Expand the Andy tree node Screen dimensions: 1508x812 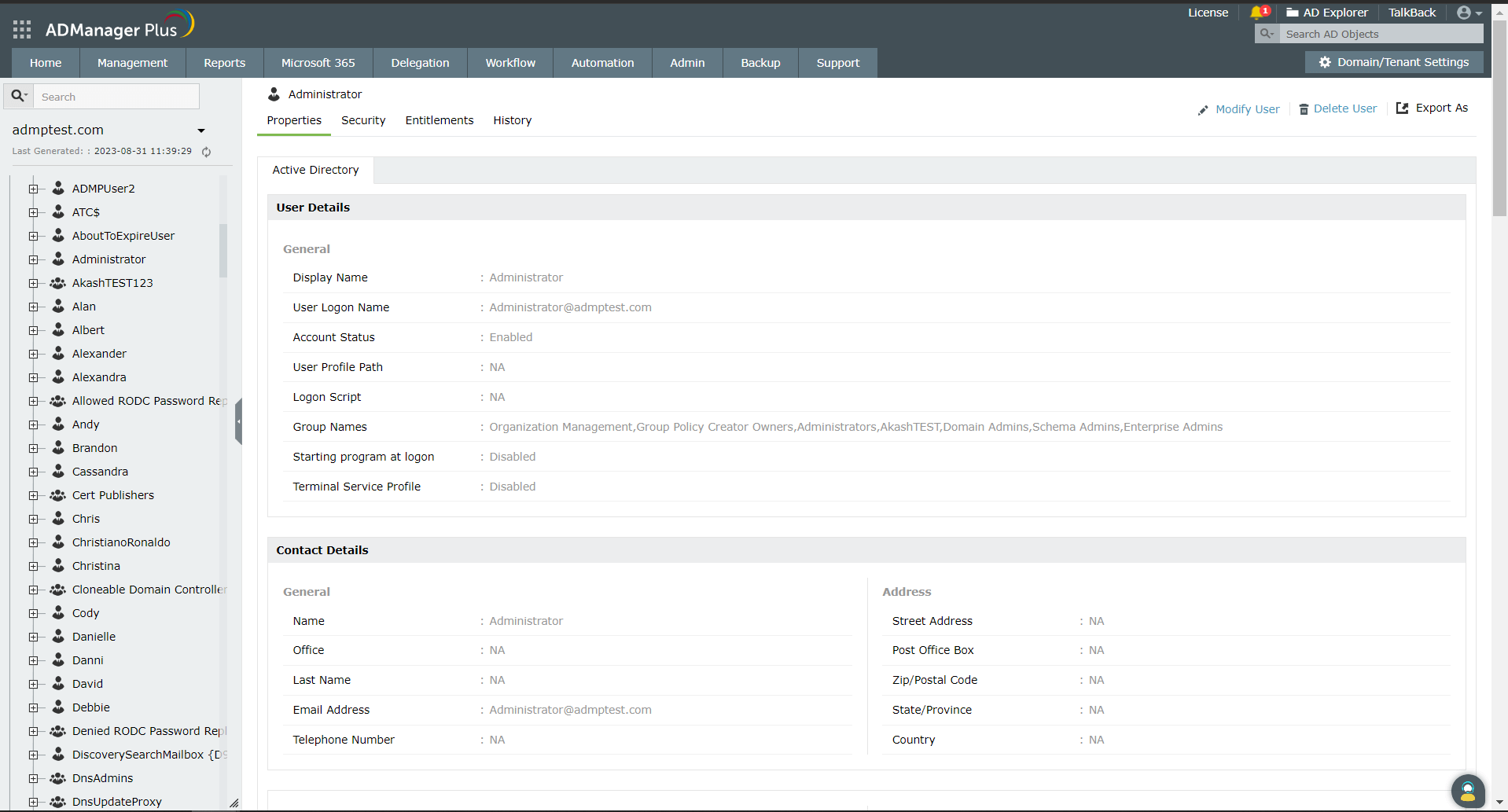[x=33, y=424]
